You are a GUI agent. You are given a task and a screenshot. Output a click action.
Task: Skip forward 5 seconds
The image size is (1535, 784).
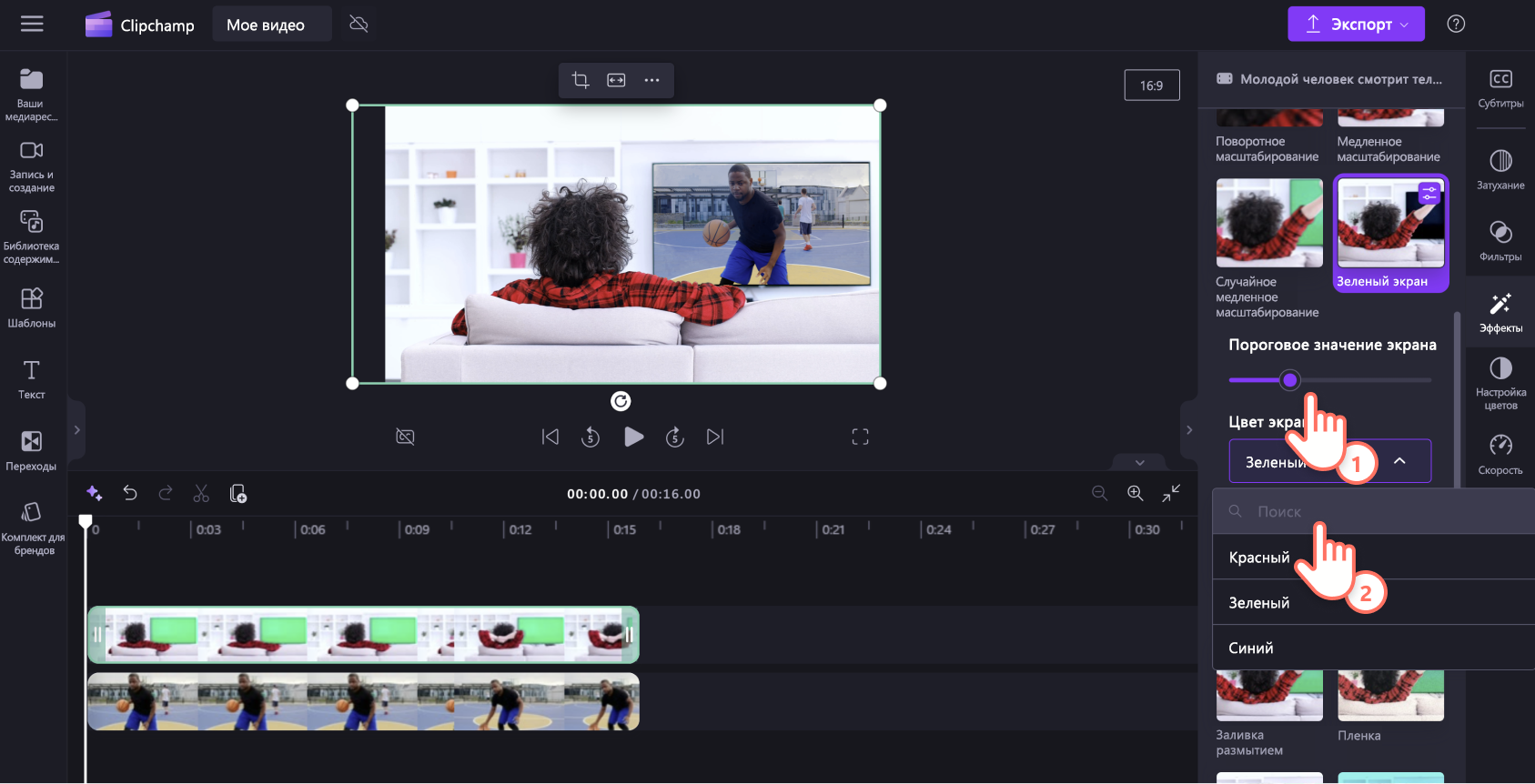[674, 437]
